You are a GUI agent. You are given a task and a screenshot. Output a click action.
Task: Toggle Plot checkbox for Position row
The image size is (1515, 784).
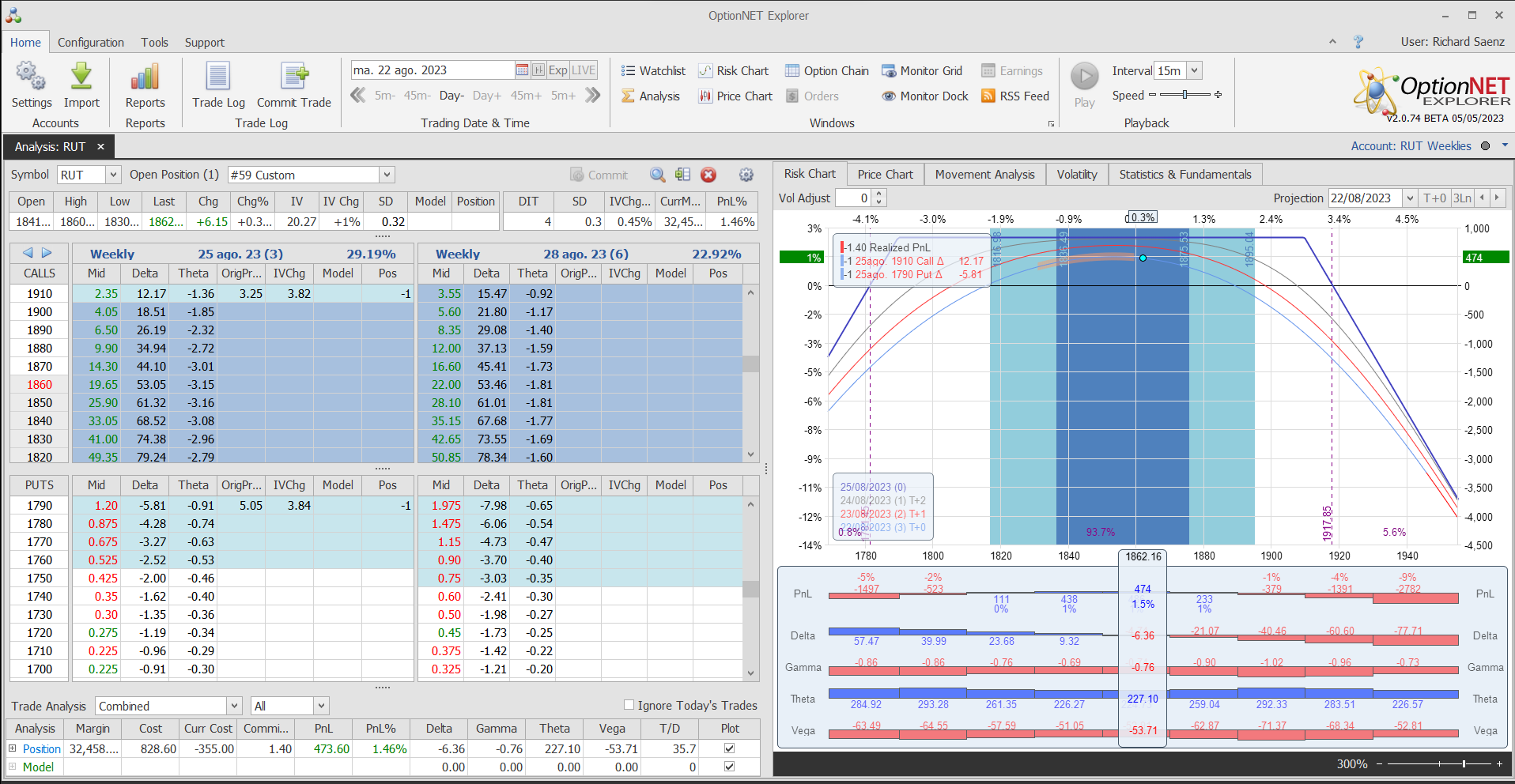coord(729,748)
